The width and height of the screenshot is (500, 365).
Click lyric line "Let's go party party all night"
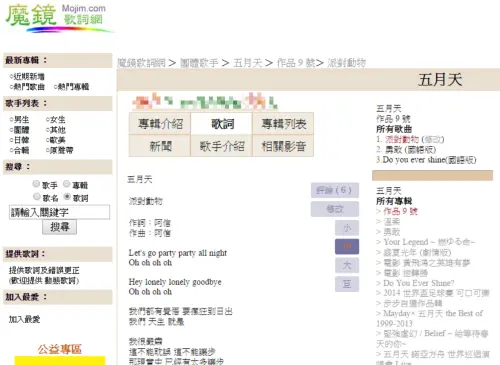pos(178,253)
